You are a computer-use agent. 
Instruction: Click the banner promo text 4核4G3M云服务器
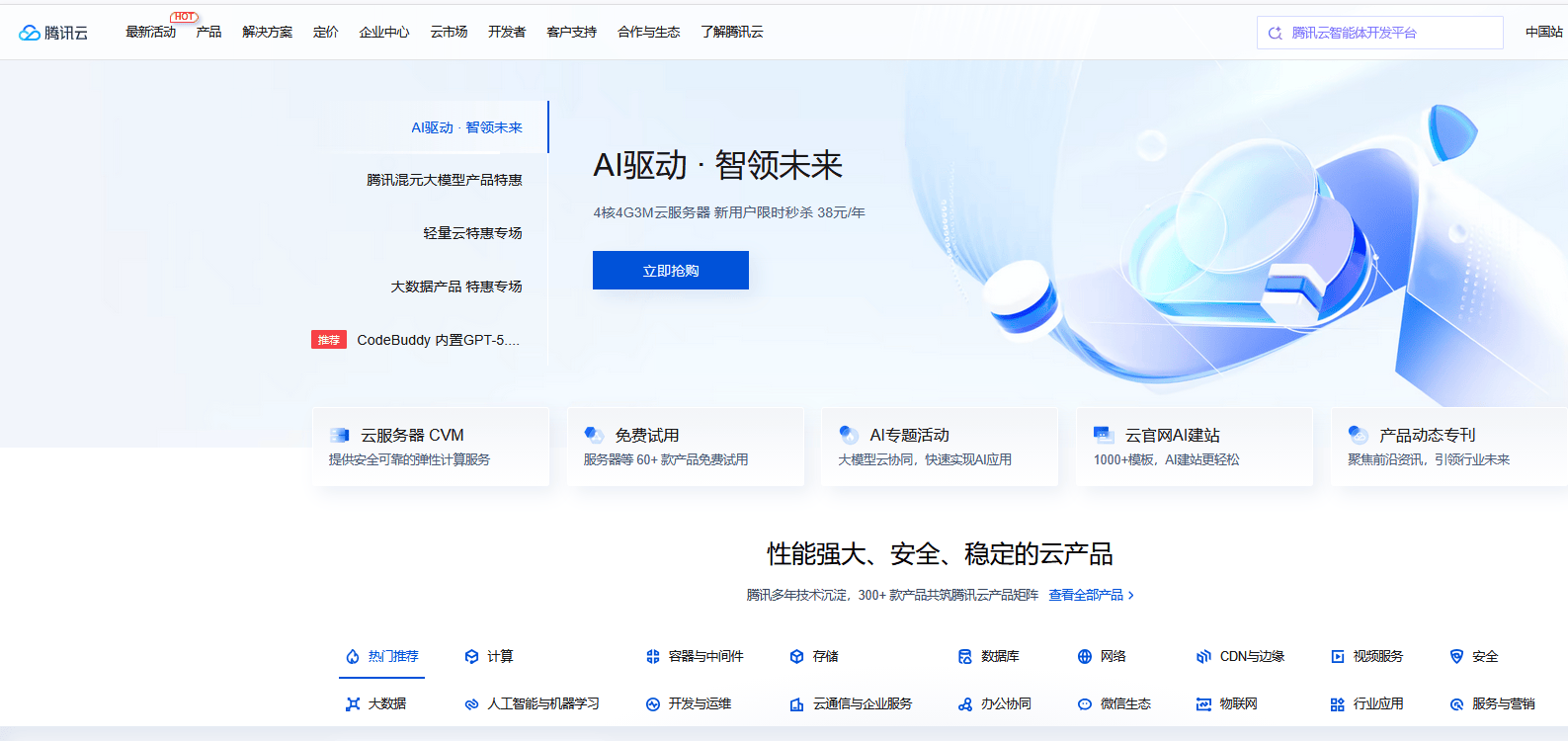729,212
